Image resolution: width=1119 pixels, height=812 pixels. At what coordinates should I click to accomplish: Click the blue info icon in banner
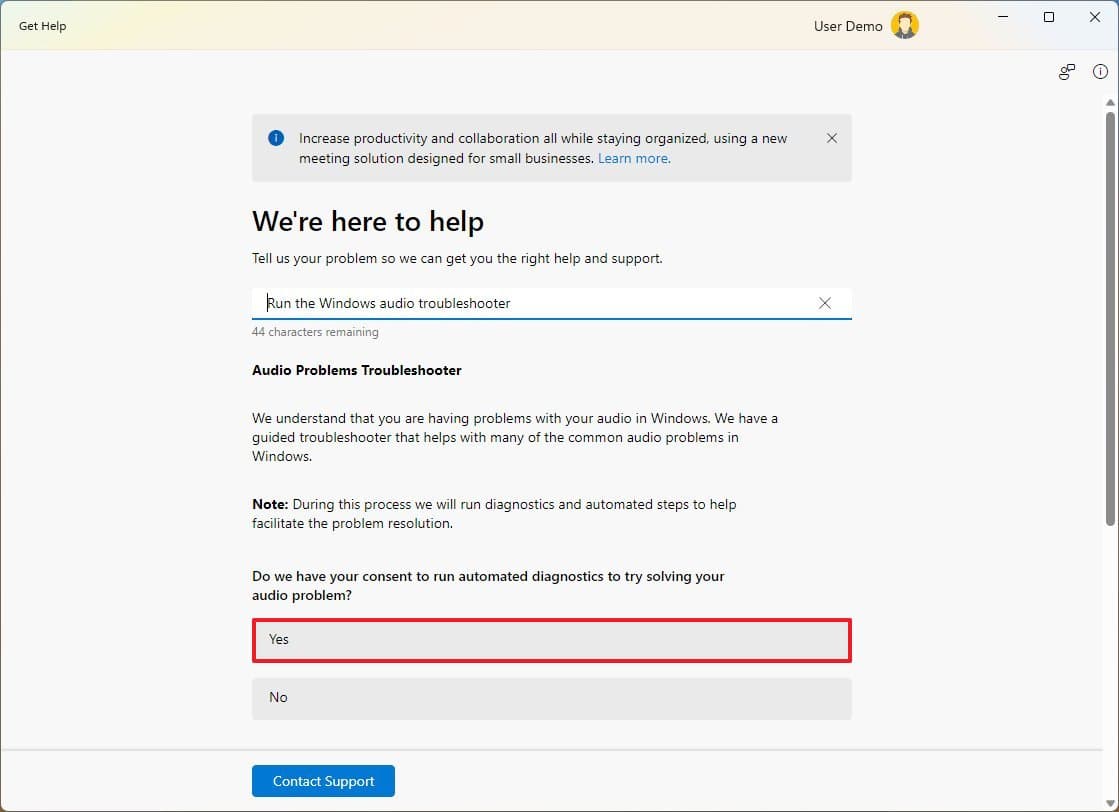click(276, 139)
